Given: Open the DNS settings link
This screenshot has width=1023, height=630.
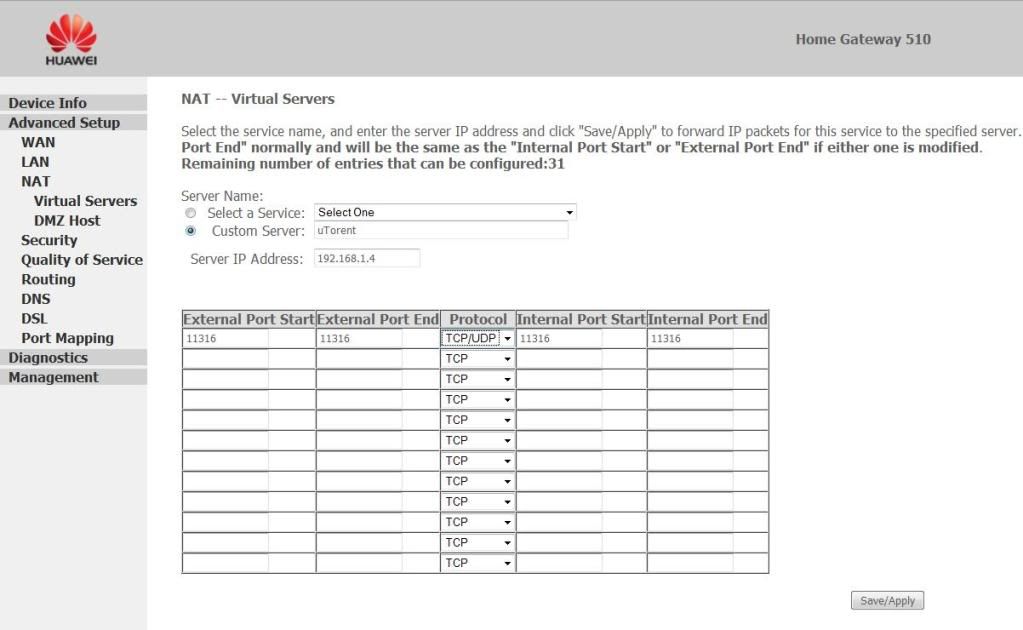Looking at the screenshot, I should tap(35, 299).
